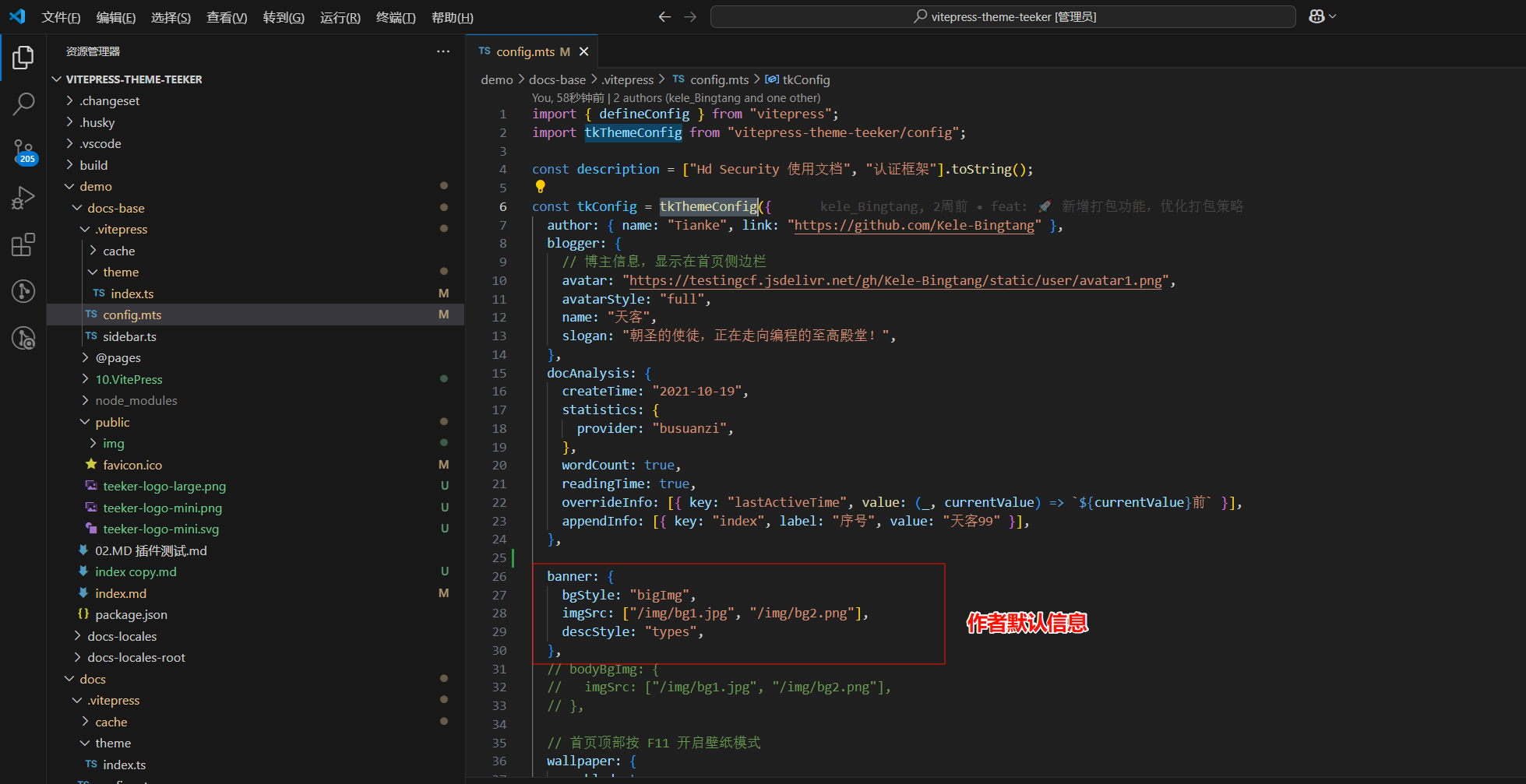Click the teeker-logo-large.png image file icon
The image size is (1526, 784).
91,485
